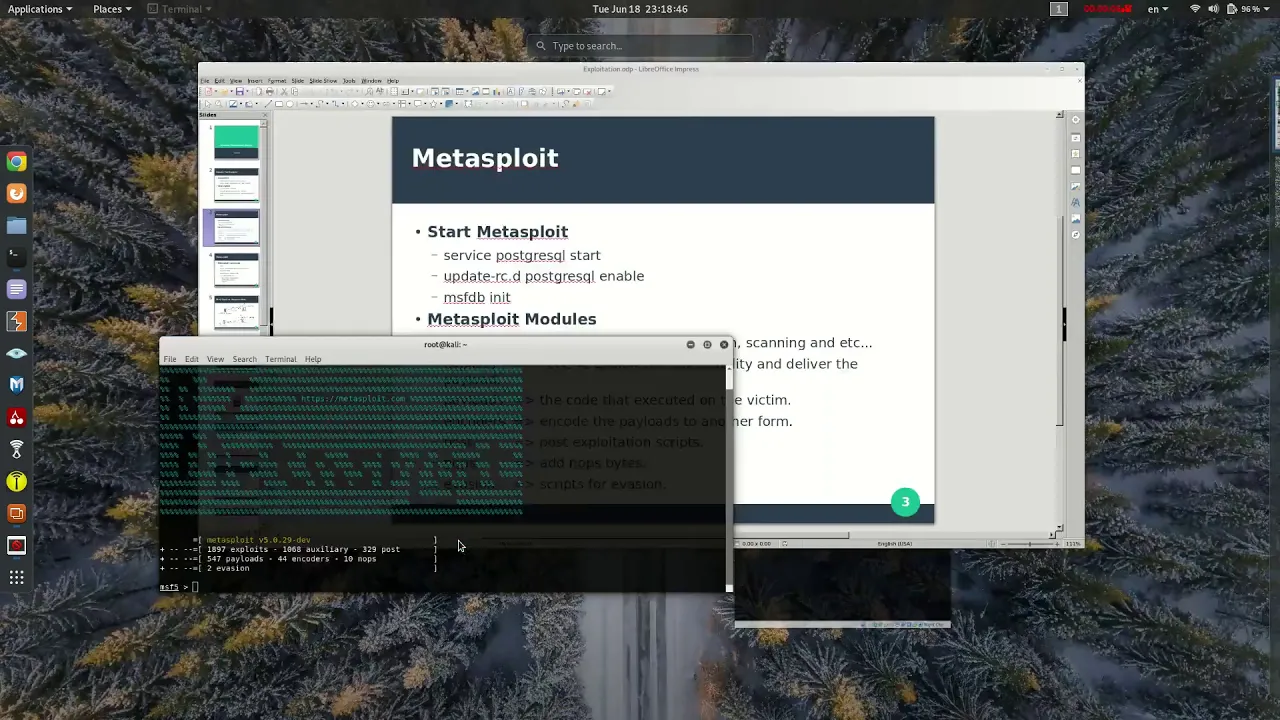Open the Applications menu dropdown
Image resolution: width=1280 pixels, height=720 pixels.
(40, 9)
